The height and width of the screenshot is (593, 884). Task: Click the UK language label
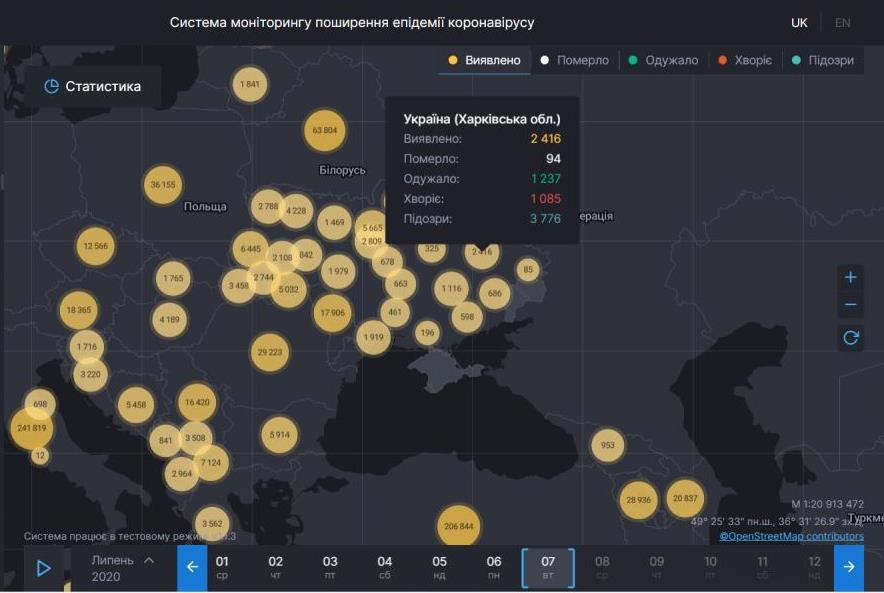pyautogui.click(x=797, y=21)
